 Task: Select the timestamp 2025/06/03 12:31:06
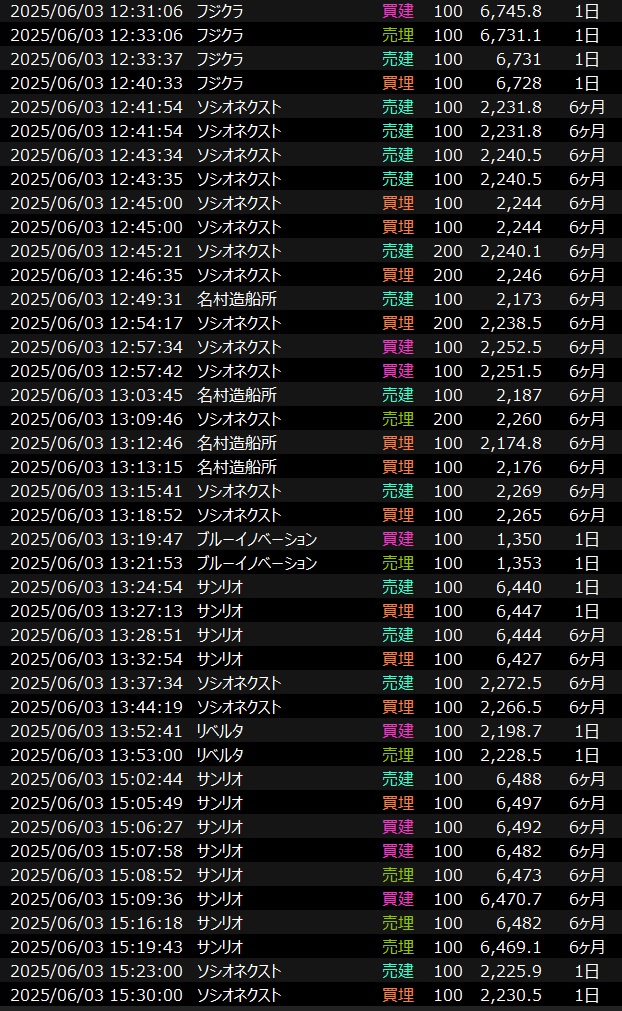click(97, 11)
